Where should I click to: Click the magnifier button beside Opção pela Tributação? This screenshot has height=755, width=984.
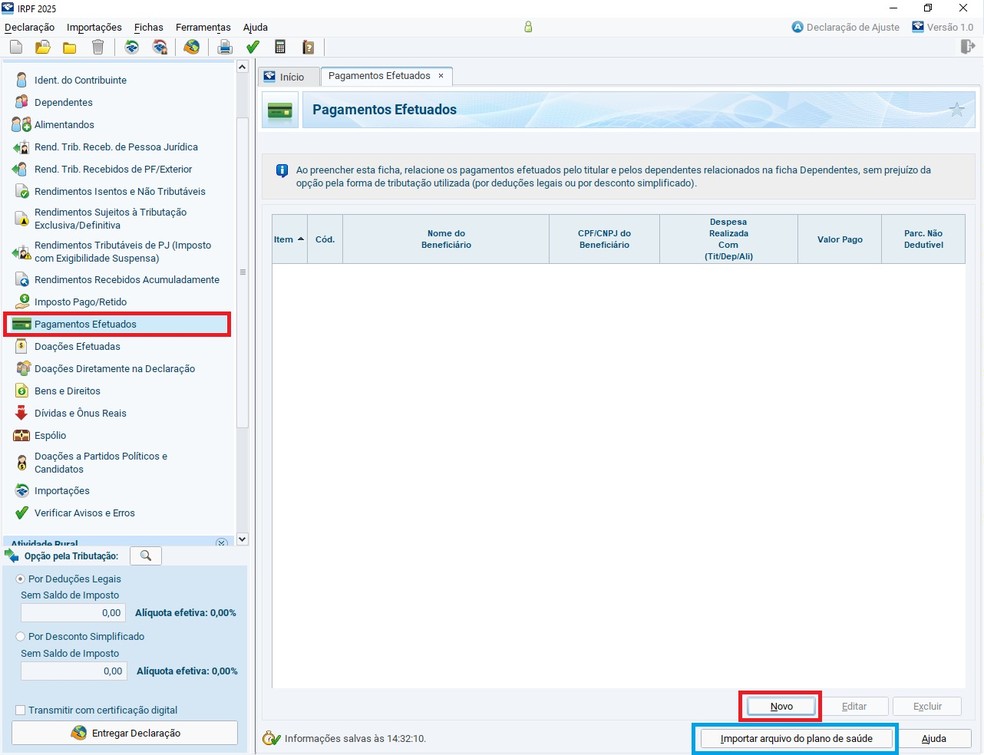tap(145, 556)
